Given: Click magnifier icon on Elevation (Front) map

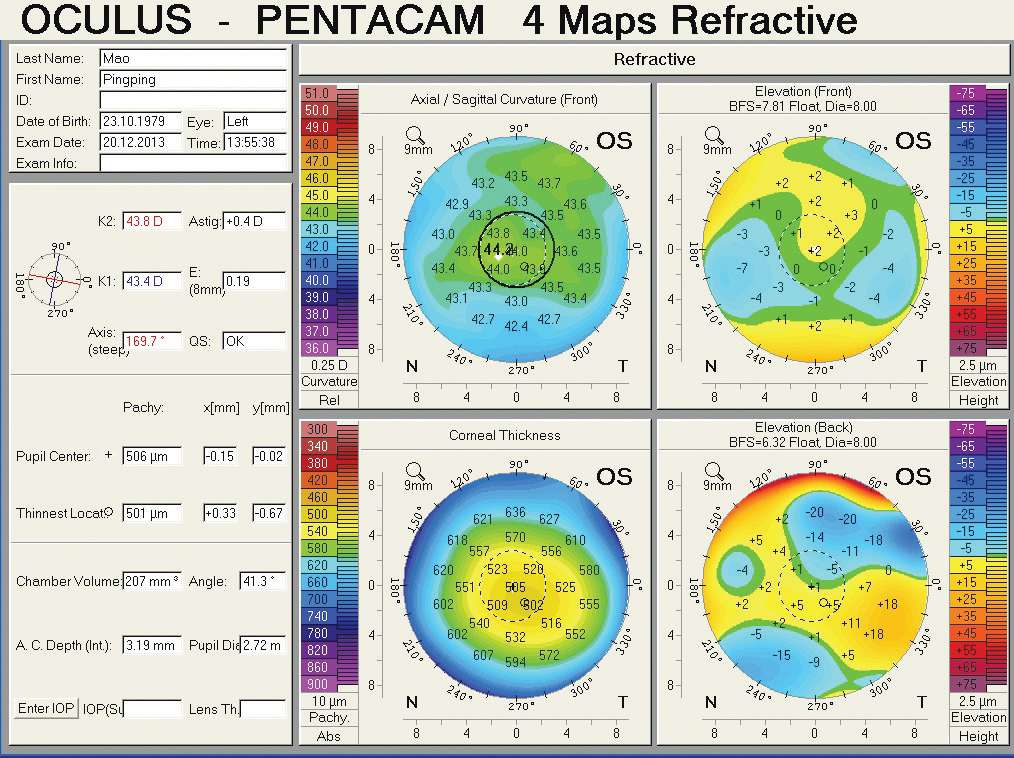Looking at the screenshot, I should 713,134.
